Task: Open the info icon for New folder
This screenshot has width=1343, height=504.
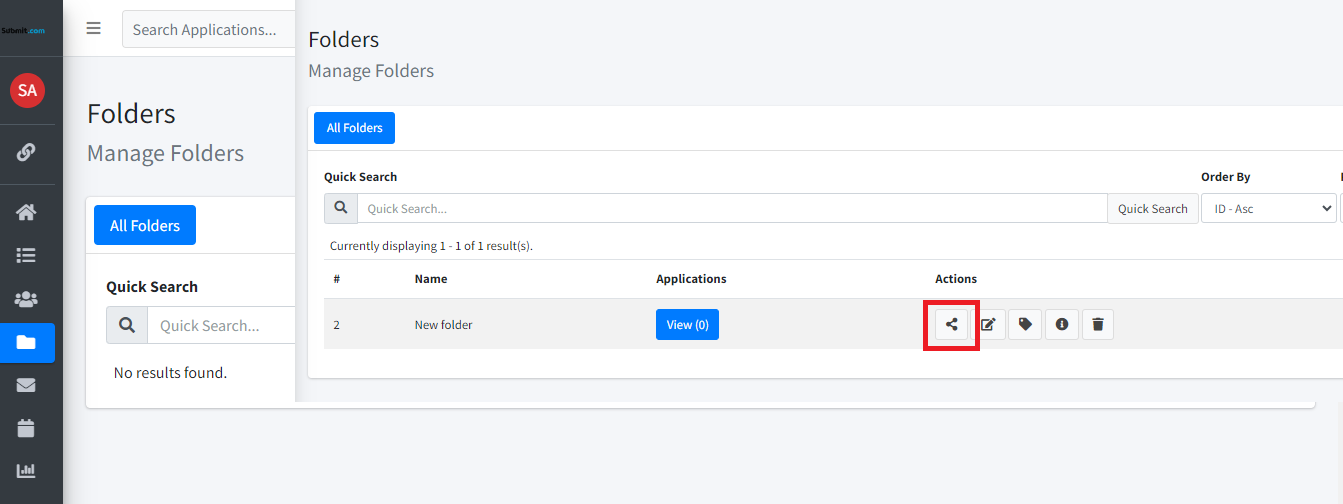Action: point(1062,324)
